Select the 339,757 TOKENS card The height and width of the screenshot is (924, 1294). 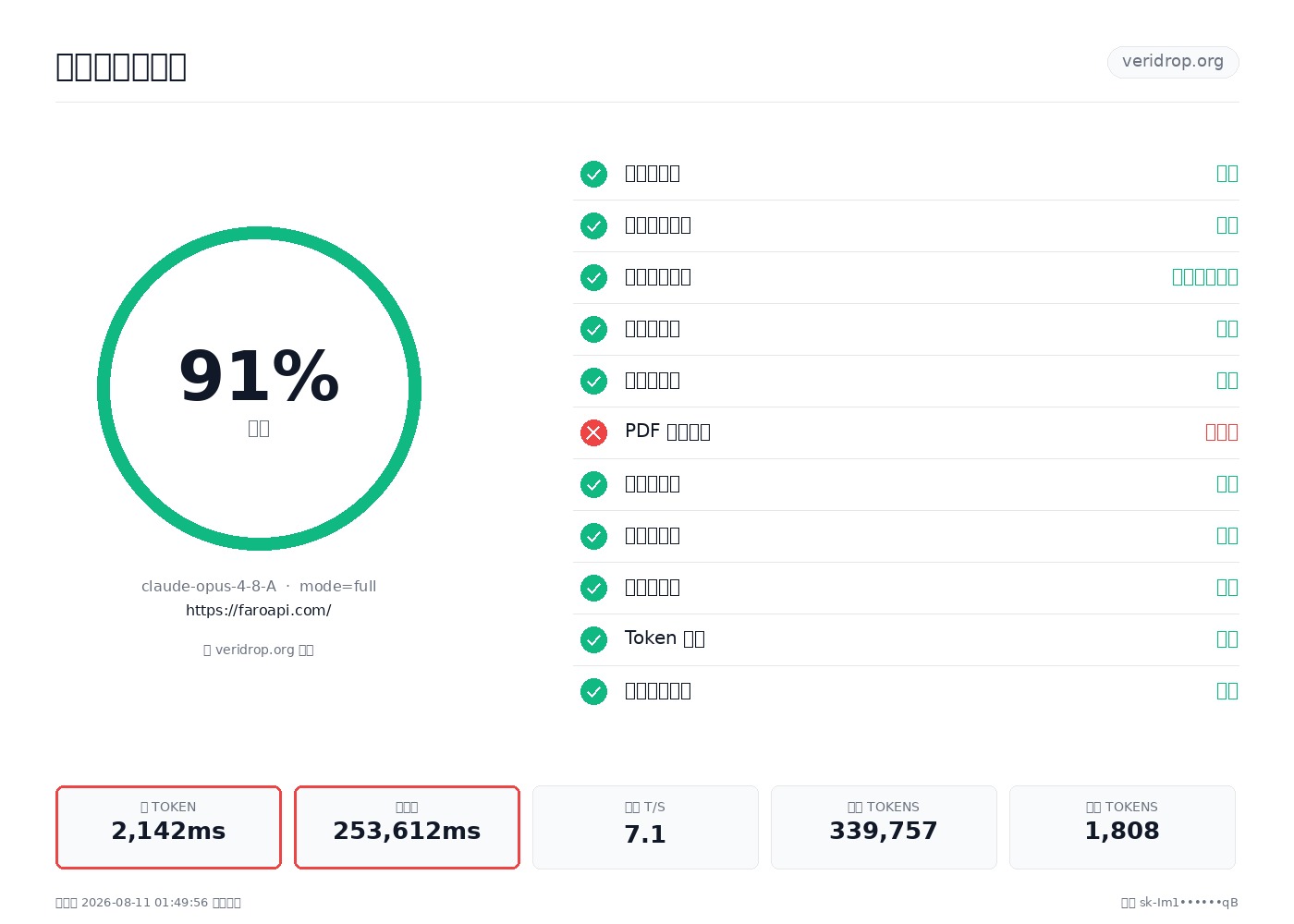(x=884, y=827)
